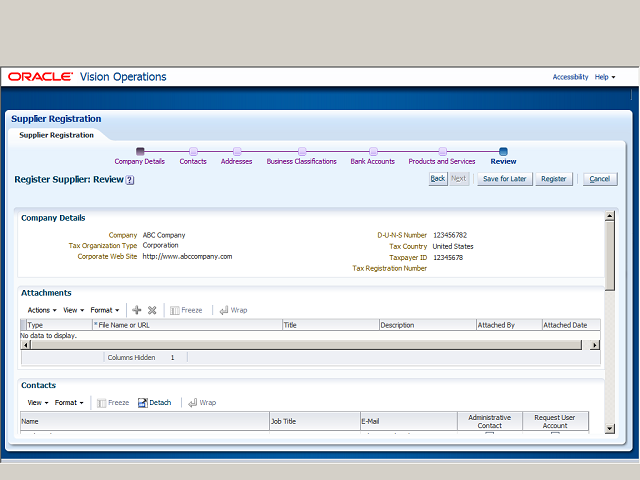Screen dimensions: 640x480
Task: Click the add attachment plus icon
Action: click(136, 310)
